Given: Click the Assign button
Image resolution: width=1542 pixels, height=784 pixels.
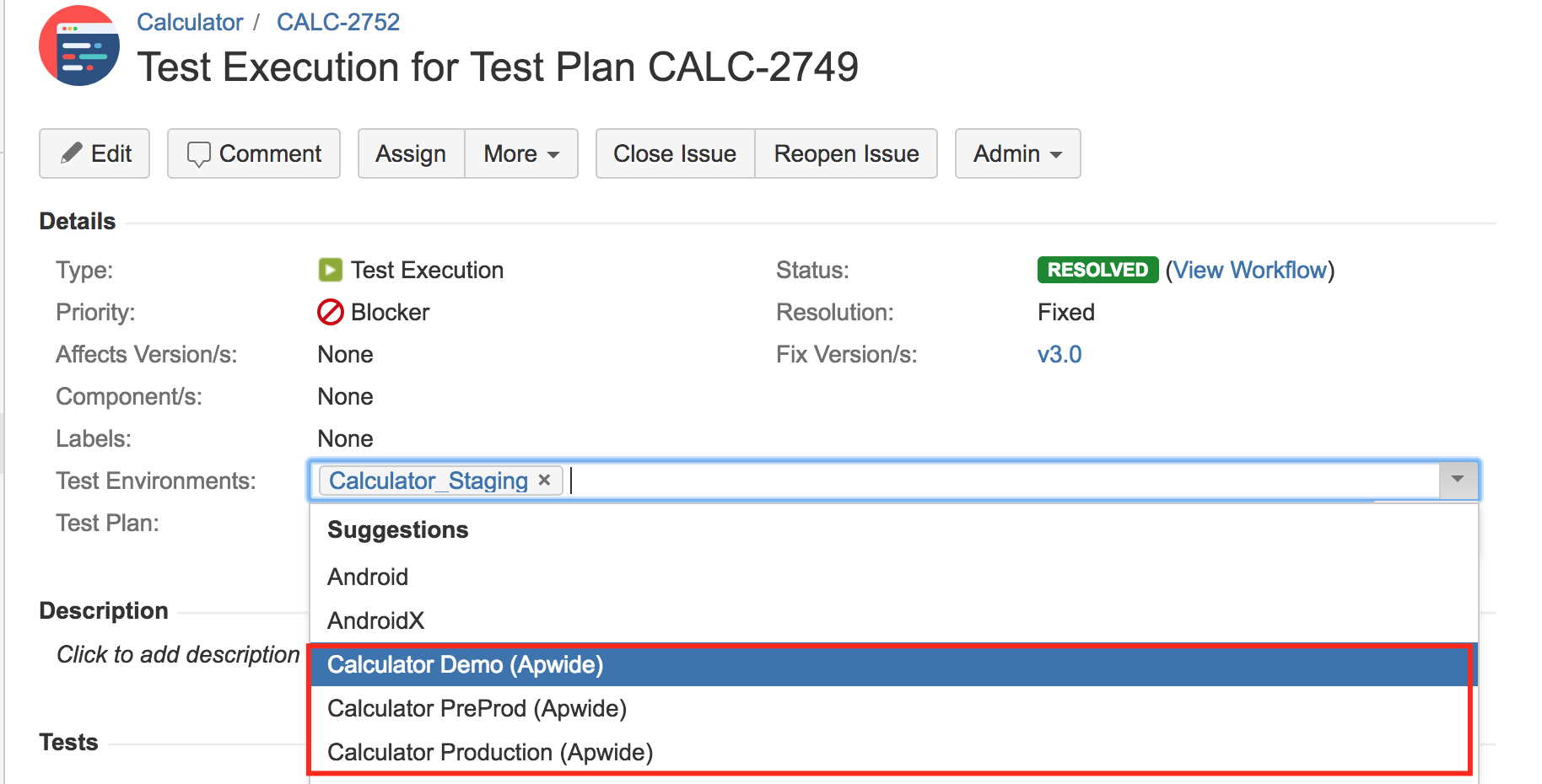Looking at the screenshot, I should 411,153.
